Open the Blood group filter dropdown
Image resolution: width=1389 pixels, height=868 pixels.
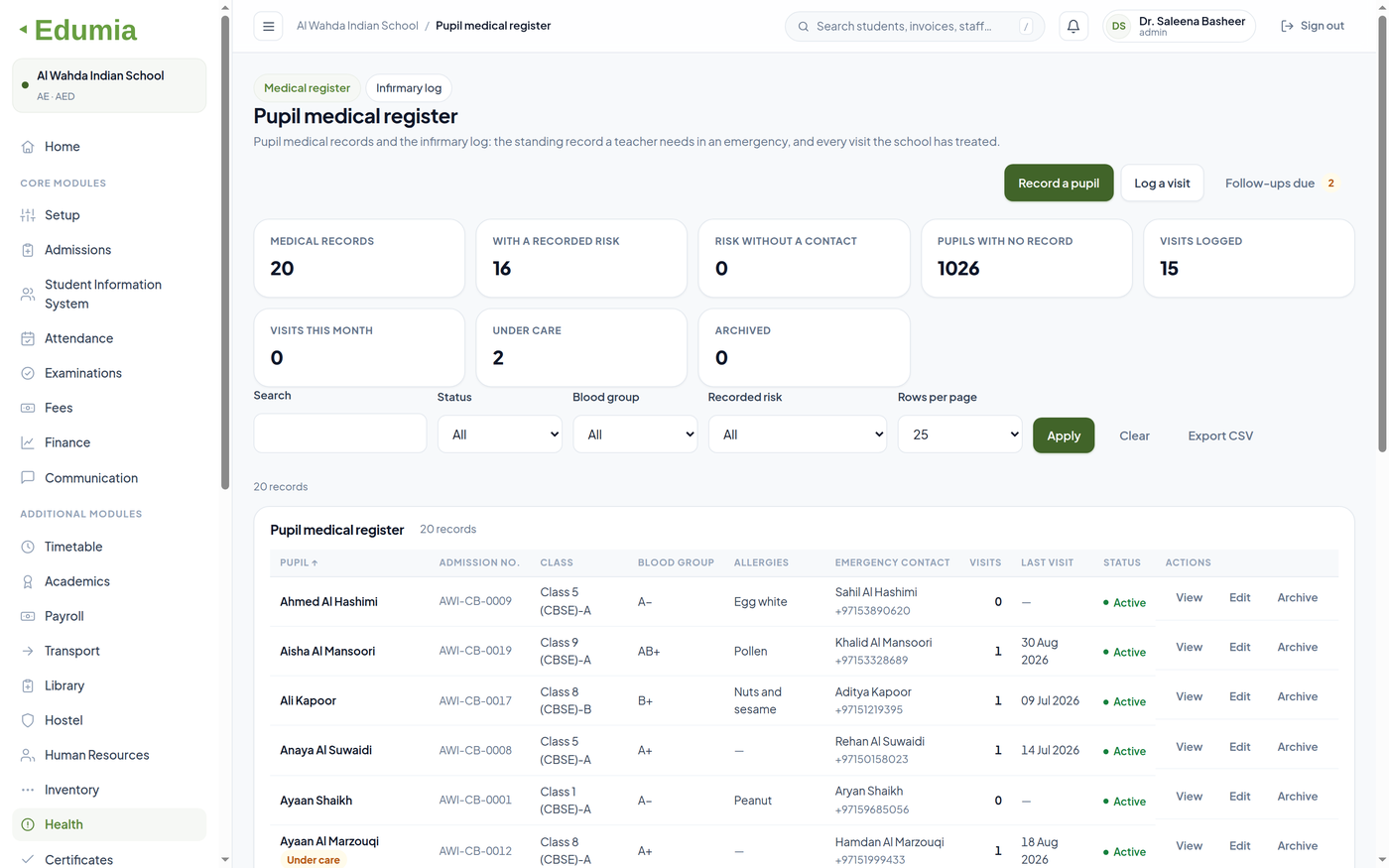636,434
